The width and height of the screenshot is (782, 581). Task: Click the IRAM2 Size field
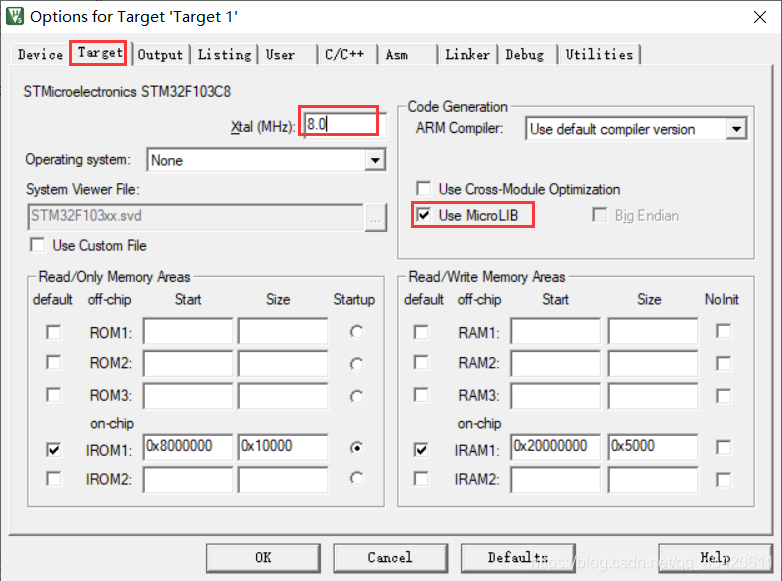pyautogui.click(x=653, y=480)
